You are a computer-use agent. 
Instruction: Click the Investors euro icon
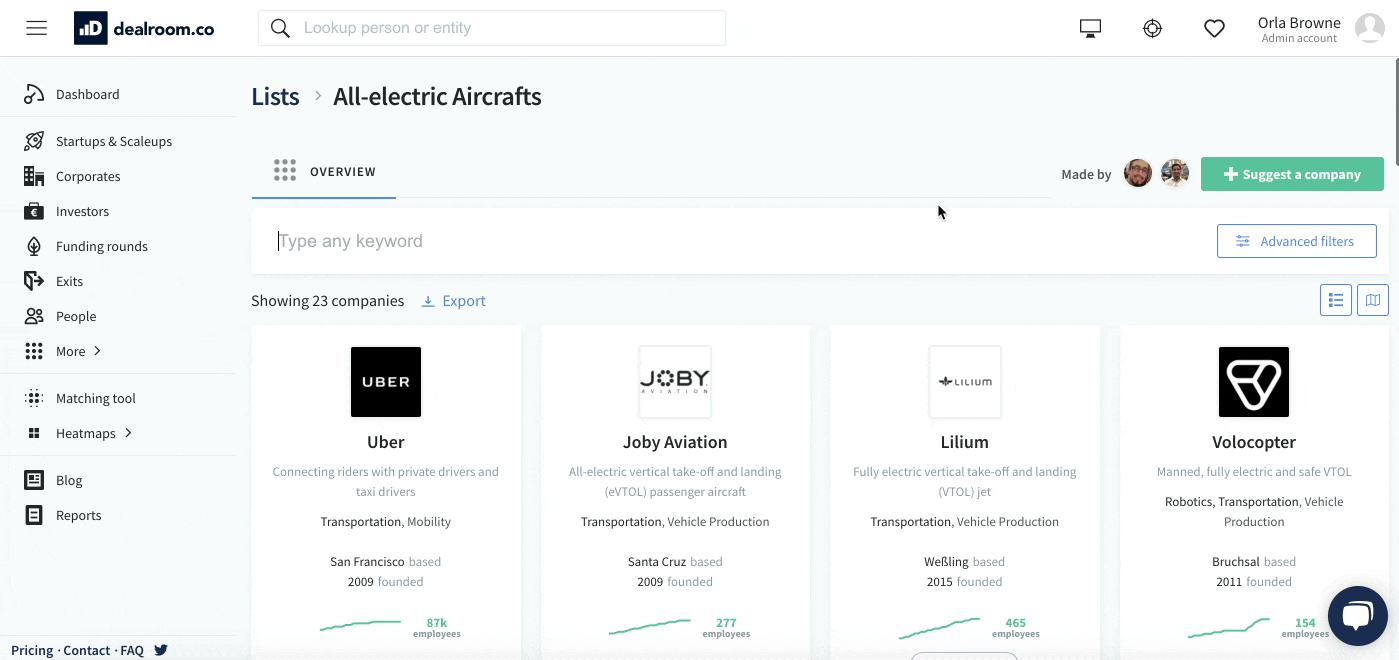click(34, 211)
